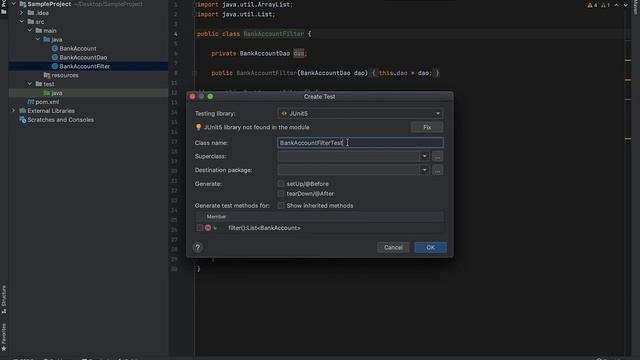640x360 pixels.
Task: Select Scratches and Consoles
Action: pyautogui.click(x=61, y=120)
